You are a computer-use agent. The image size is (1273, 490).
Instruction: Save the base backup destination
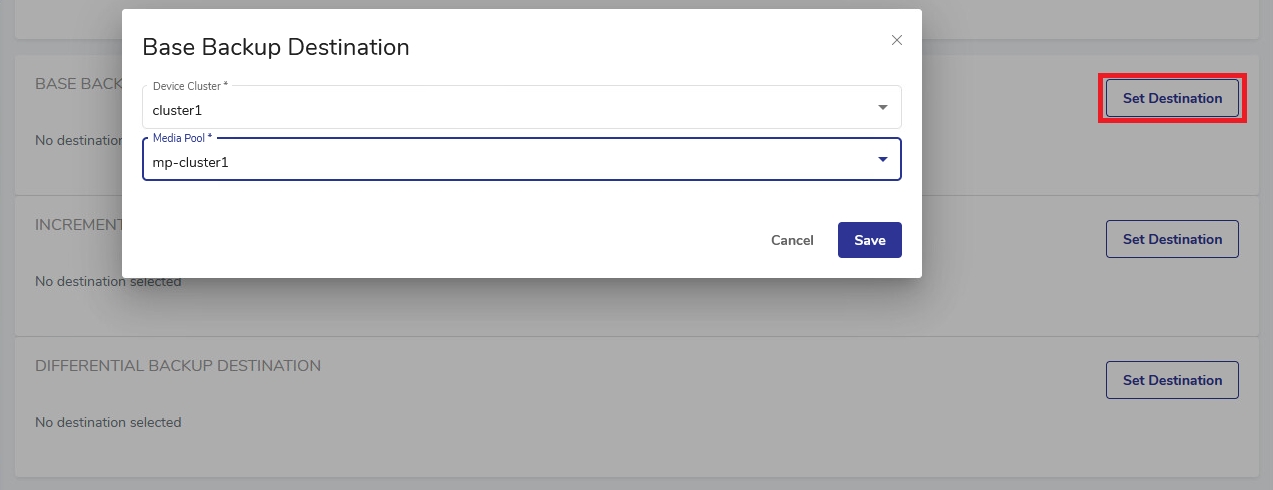pyautogui.click(x=869, y=240)
